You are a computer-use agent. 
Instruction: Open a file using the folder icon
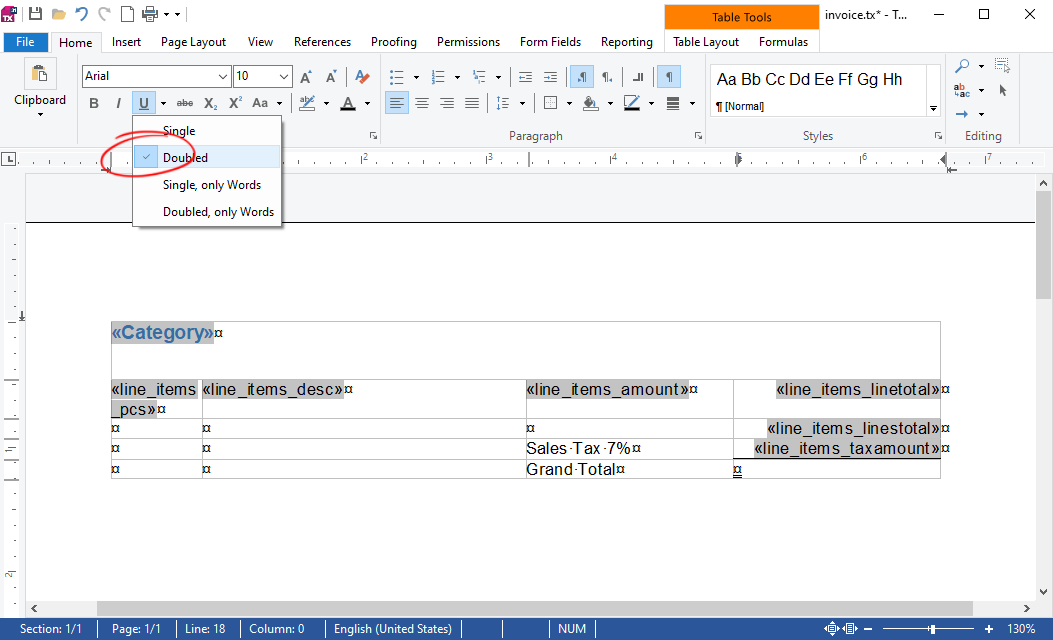(58, 14)
